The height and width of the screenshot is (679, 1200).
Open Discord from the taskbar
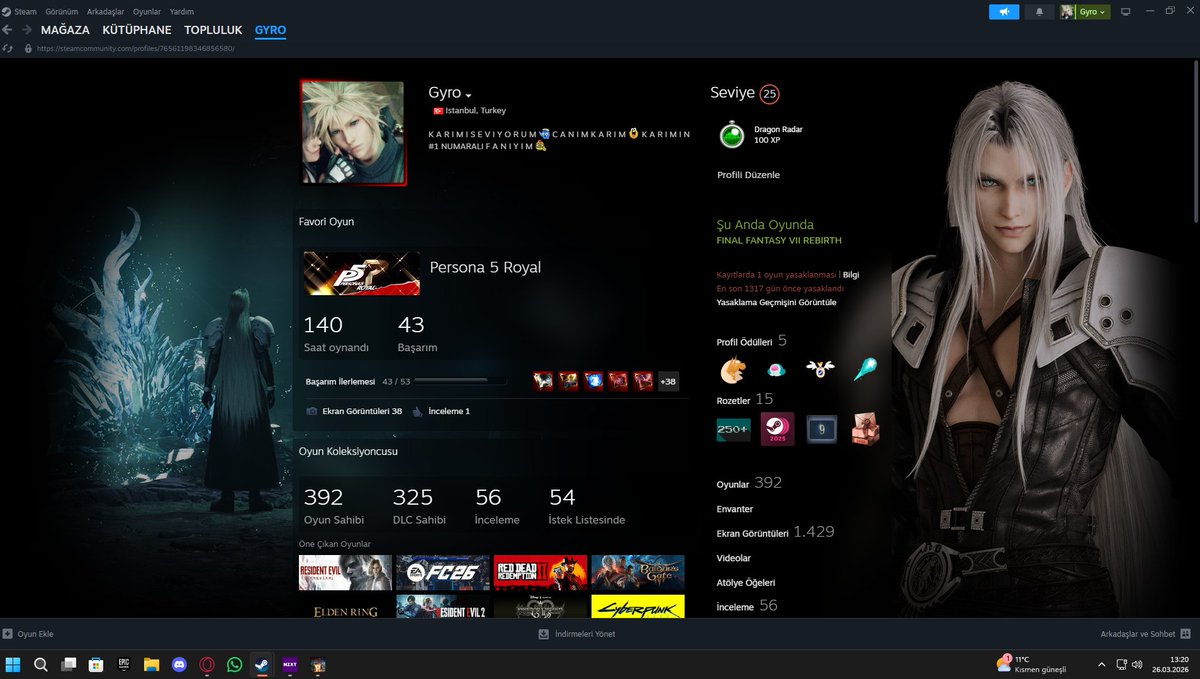click(x=179, y=664)
